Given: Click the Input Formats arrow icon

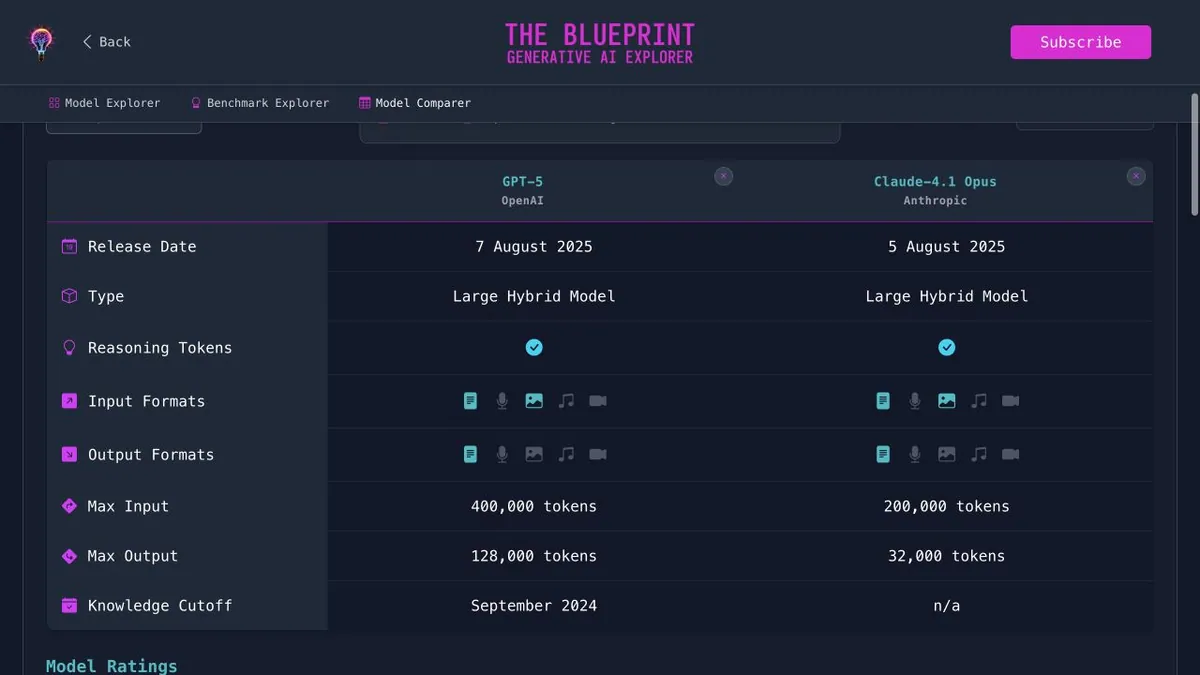Looking at the screenshot, I should pos(69,401).
